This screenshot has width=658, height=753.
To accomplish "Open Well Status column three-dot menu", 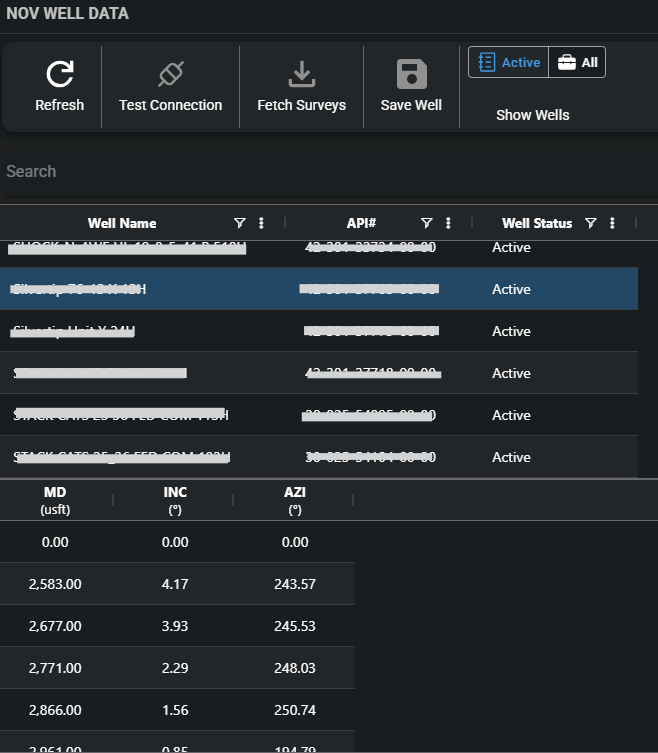I will pos(612,223).
